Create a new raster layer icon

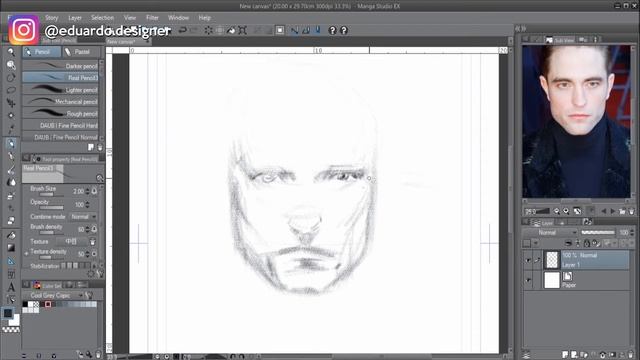[x=565, y=355]
